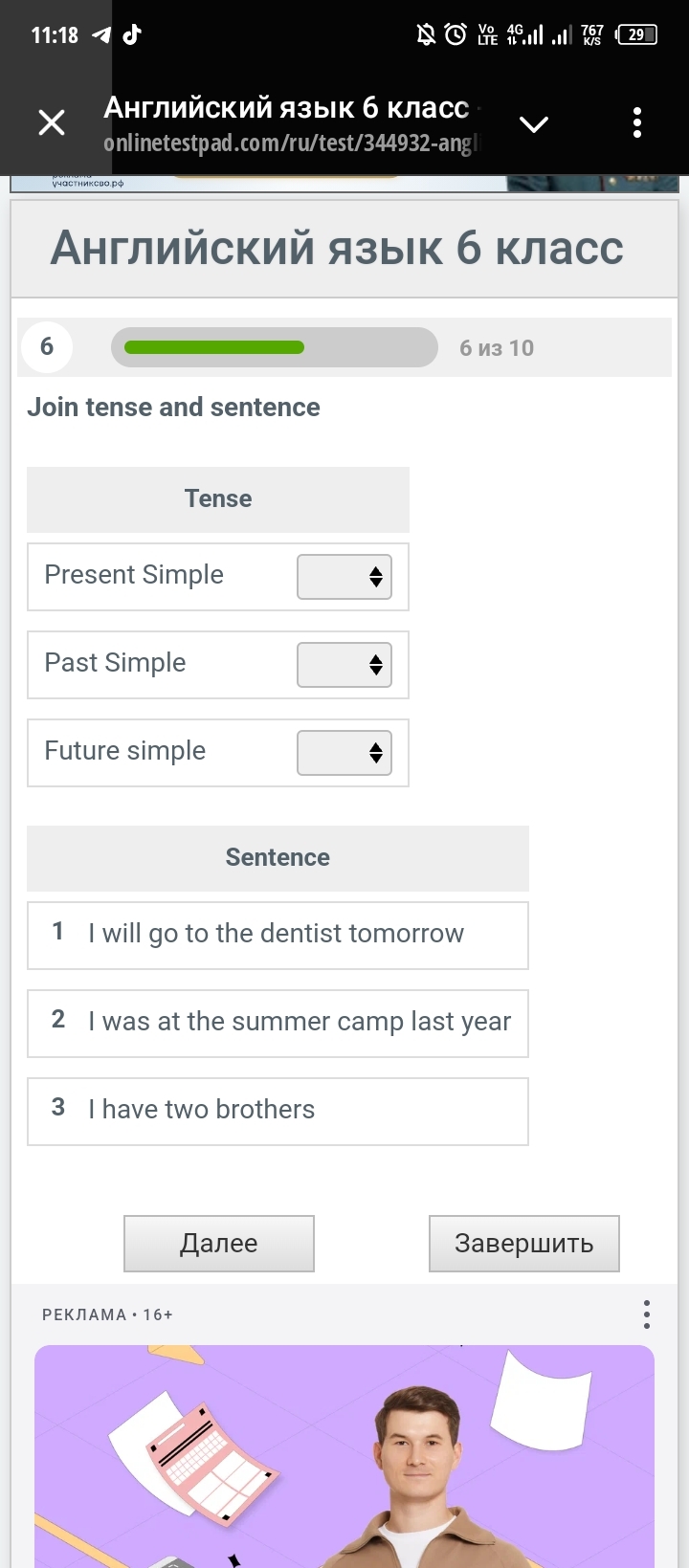Viewport: 689px width, 1568px height.
Task: Tap Telegram notification icon in status bar
Action: click(x=101, y=35)
